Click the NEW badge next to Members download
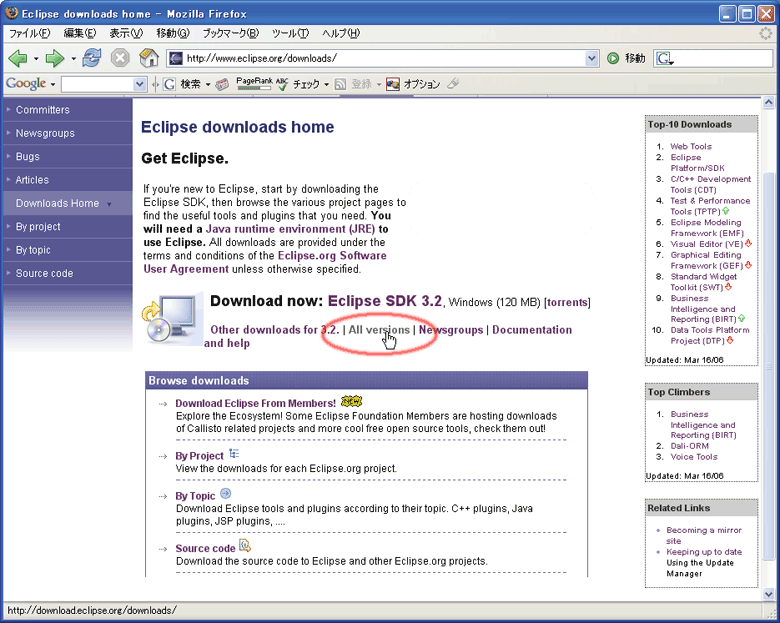 pyautogui.click(x=351, y=401)
